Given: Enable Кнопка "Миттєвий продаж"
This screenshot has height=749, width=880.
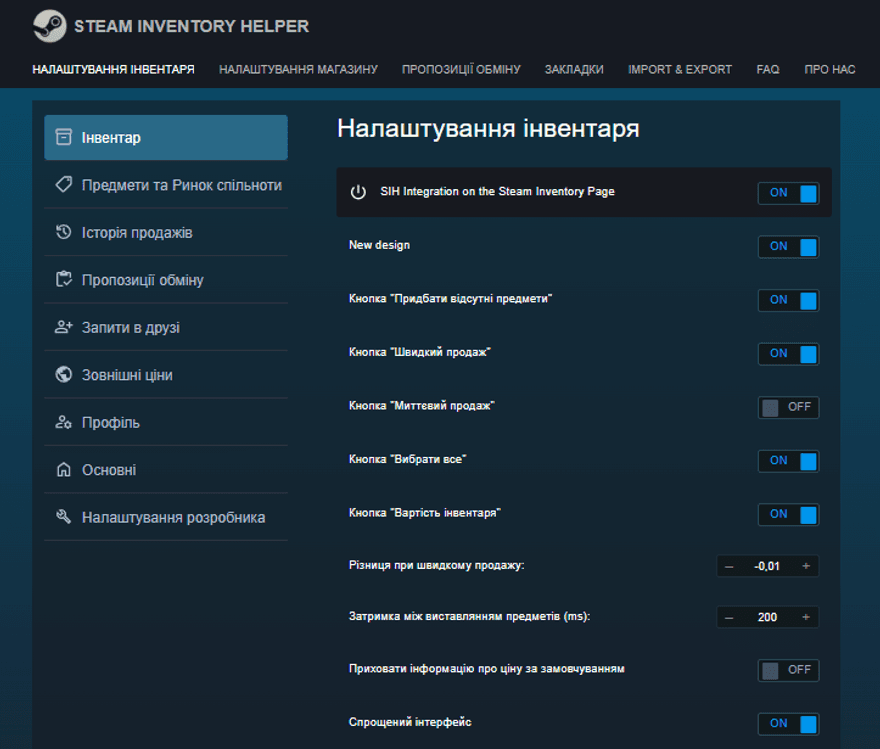Looking at the screenshot, I should pyautogui.click(x=788, y=407).
